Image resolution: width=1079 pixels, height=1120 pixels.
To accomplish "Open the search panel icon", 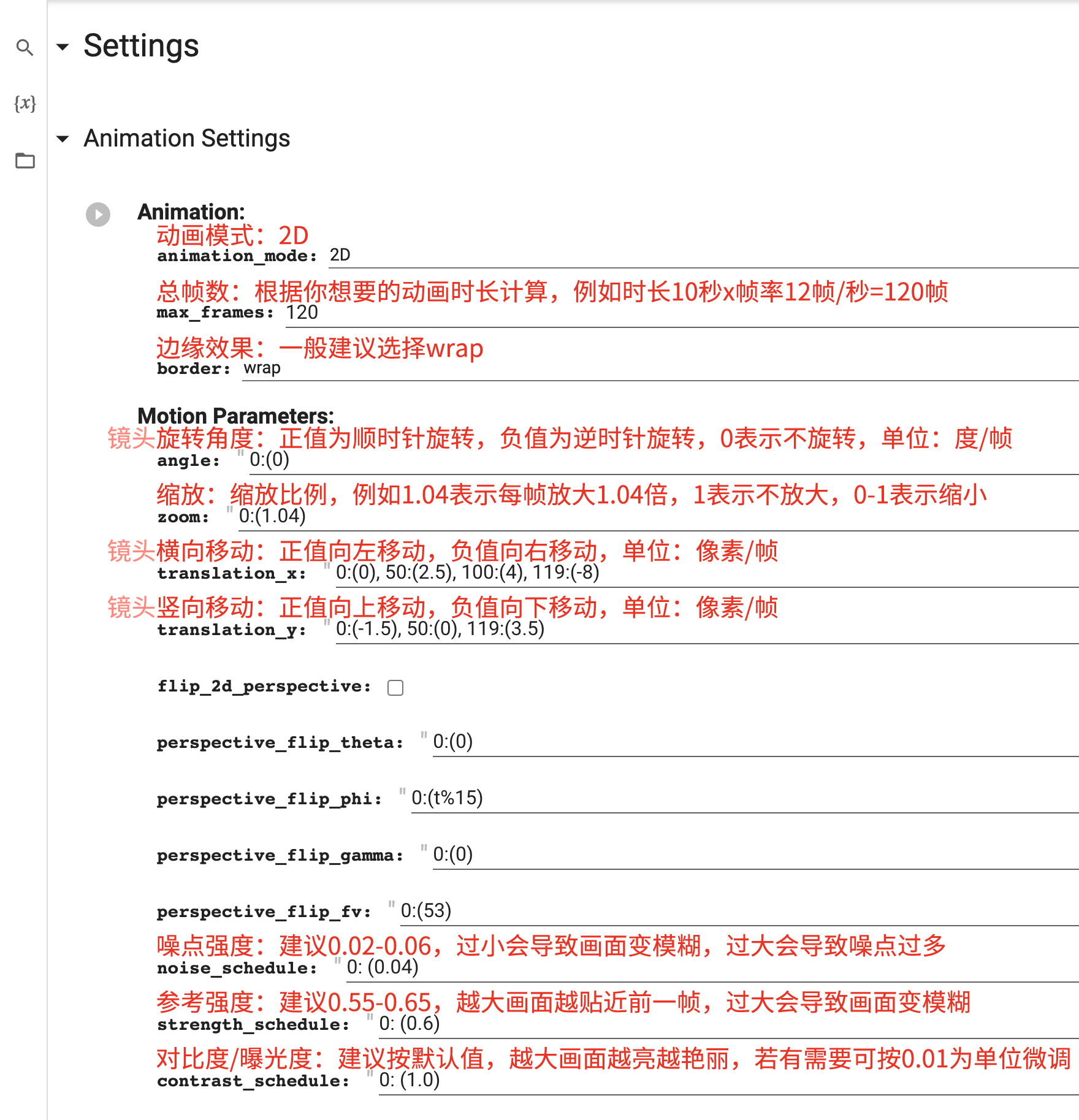I will click(25, 47).
